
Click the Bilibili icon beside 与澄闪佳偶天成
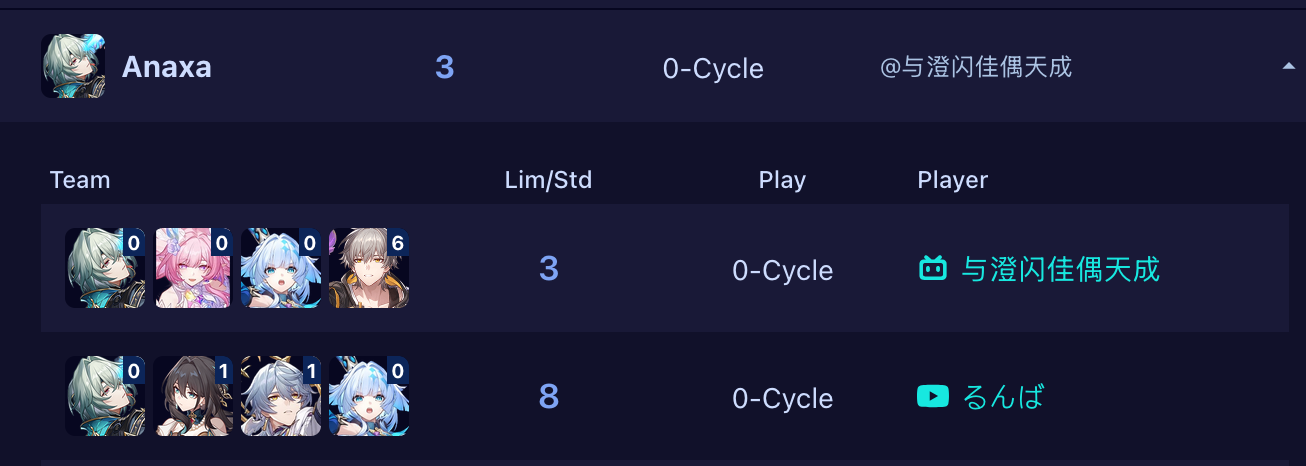point(932,268)
